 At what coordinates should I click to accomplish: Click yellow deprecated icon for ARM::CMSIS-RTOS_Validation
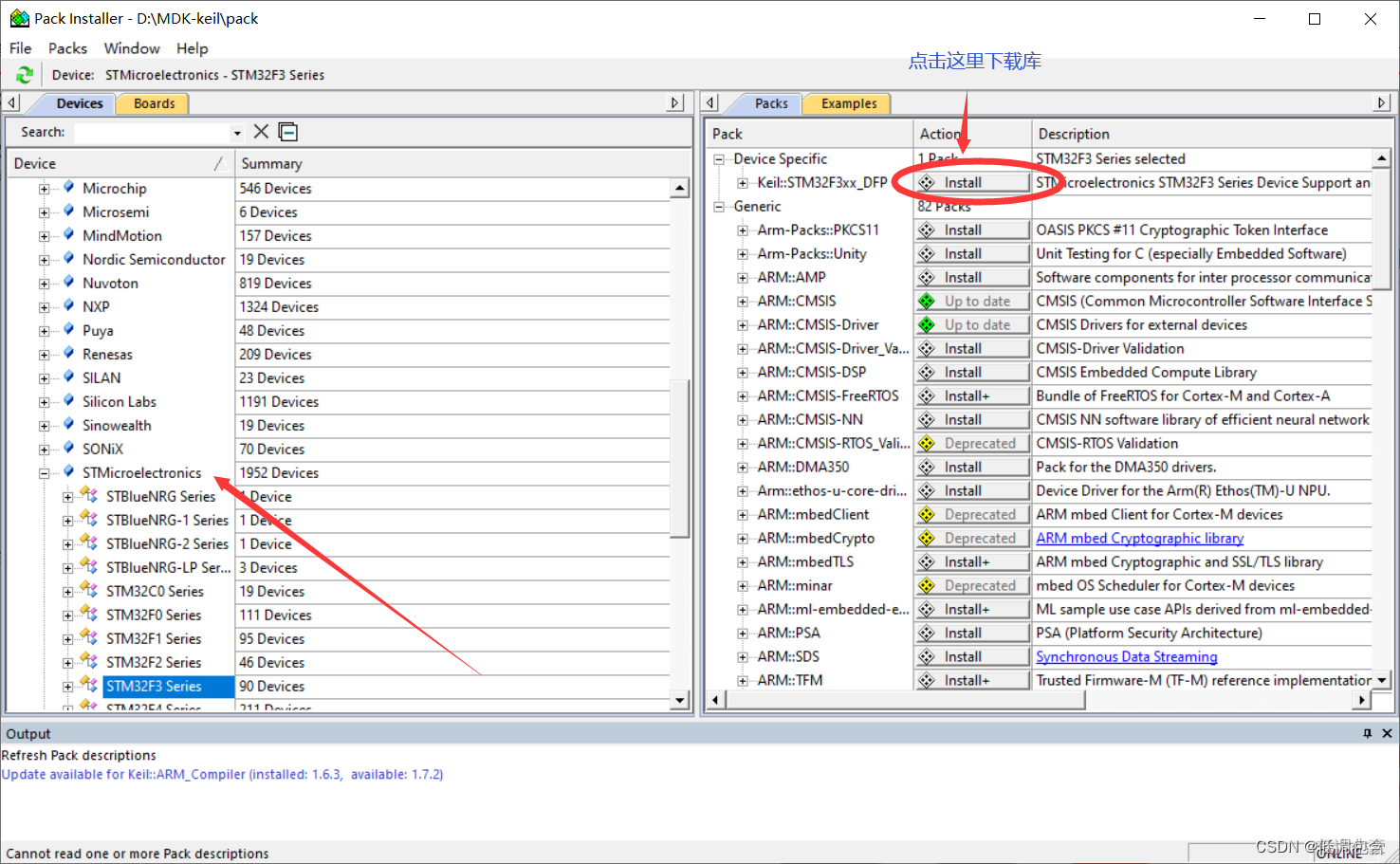point(927,443)
